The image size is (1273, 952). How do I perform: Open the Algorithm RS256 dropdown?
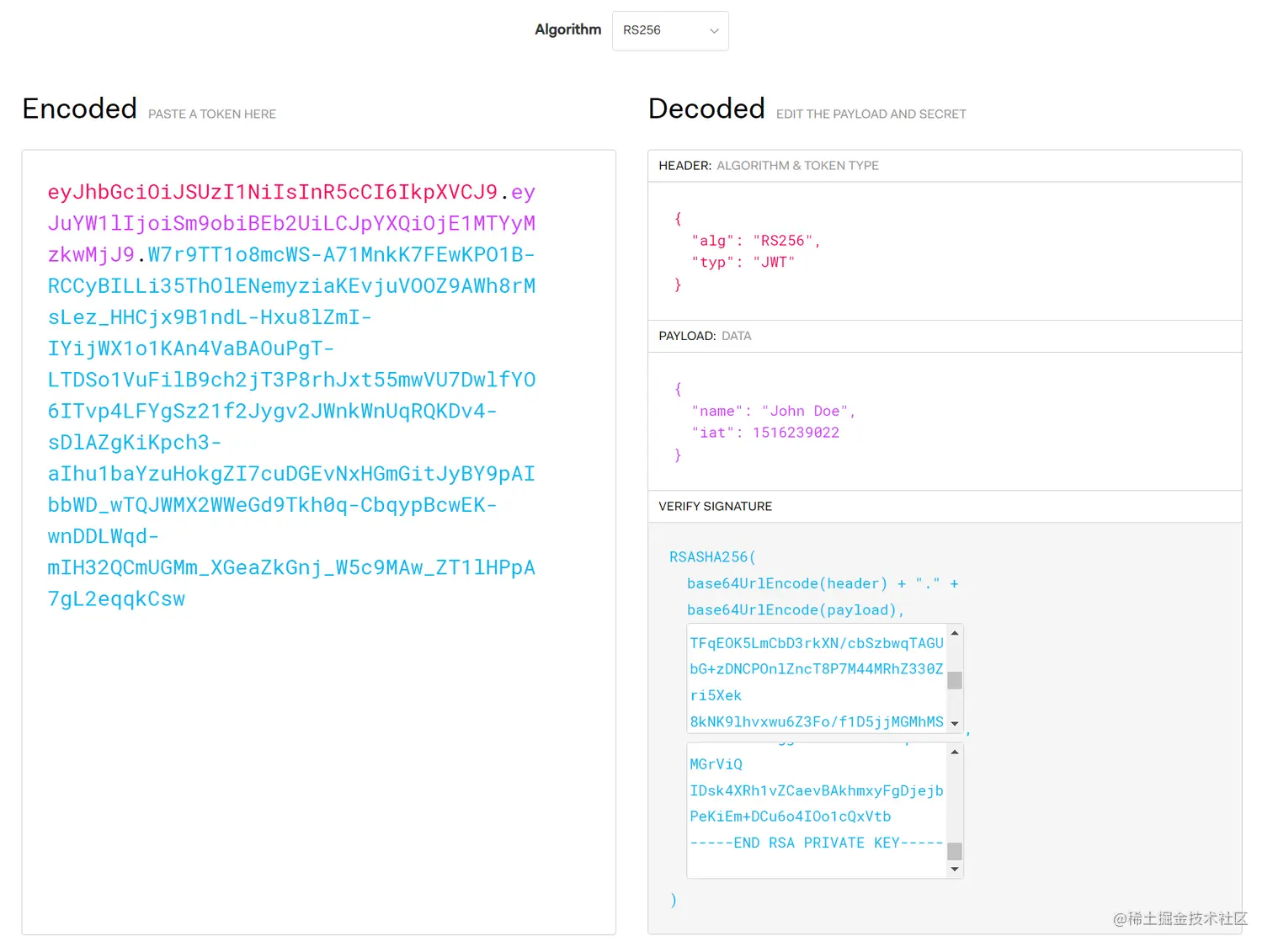click(x=670, y=30)
